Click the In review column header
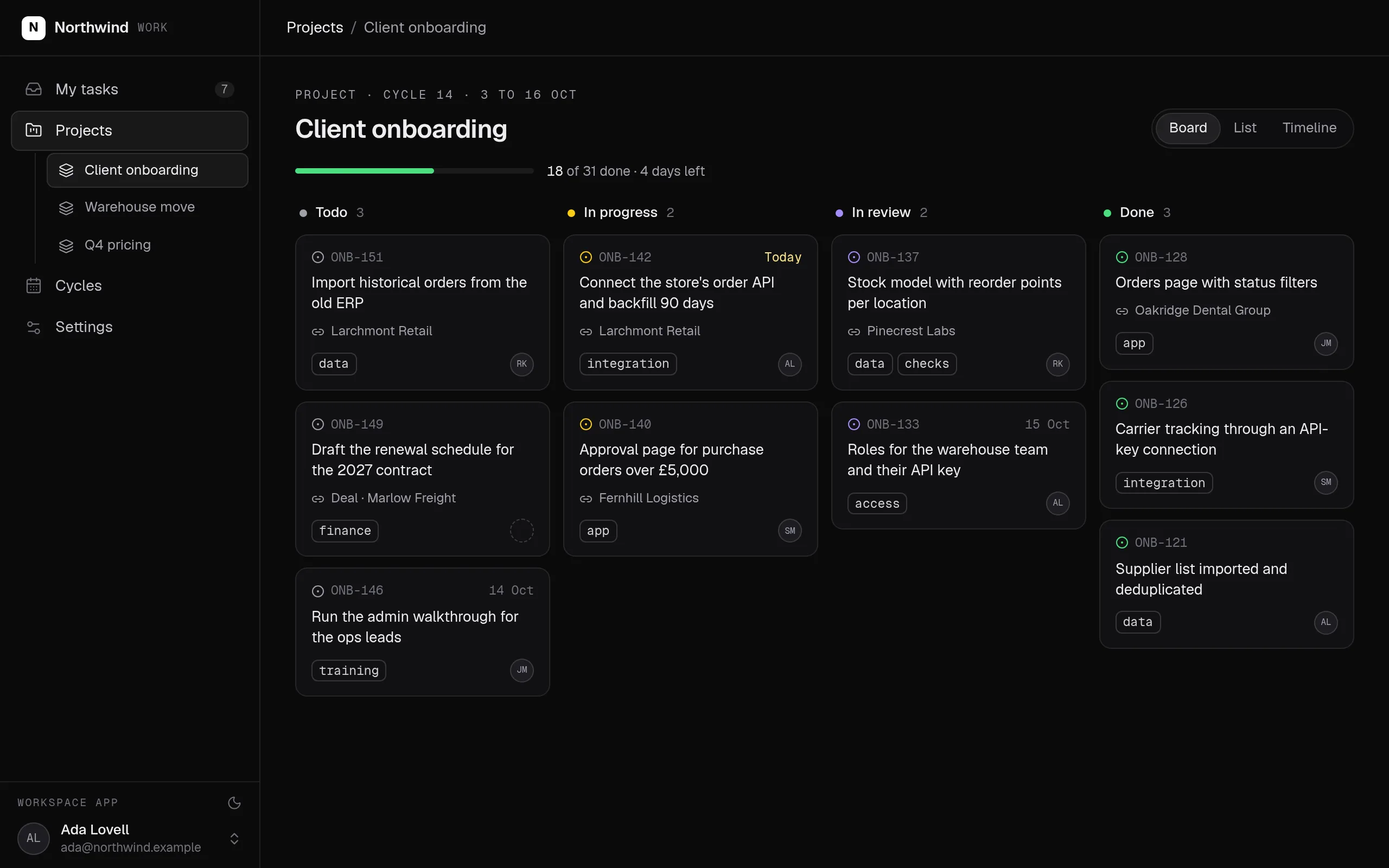 click(881, 213)
